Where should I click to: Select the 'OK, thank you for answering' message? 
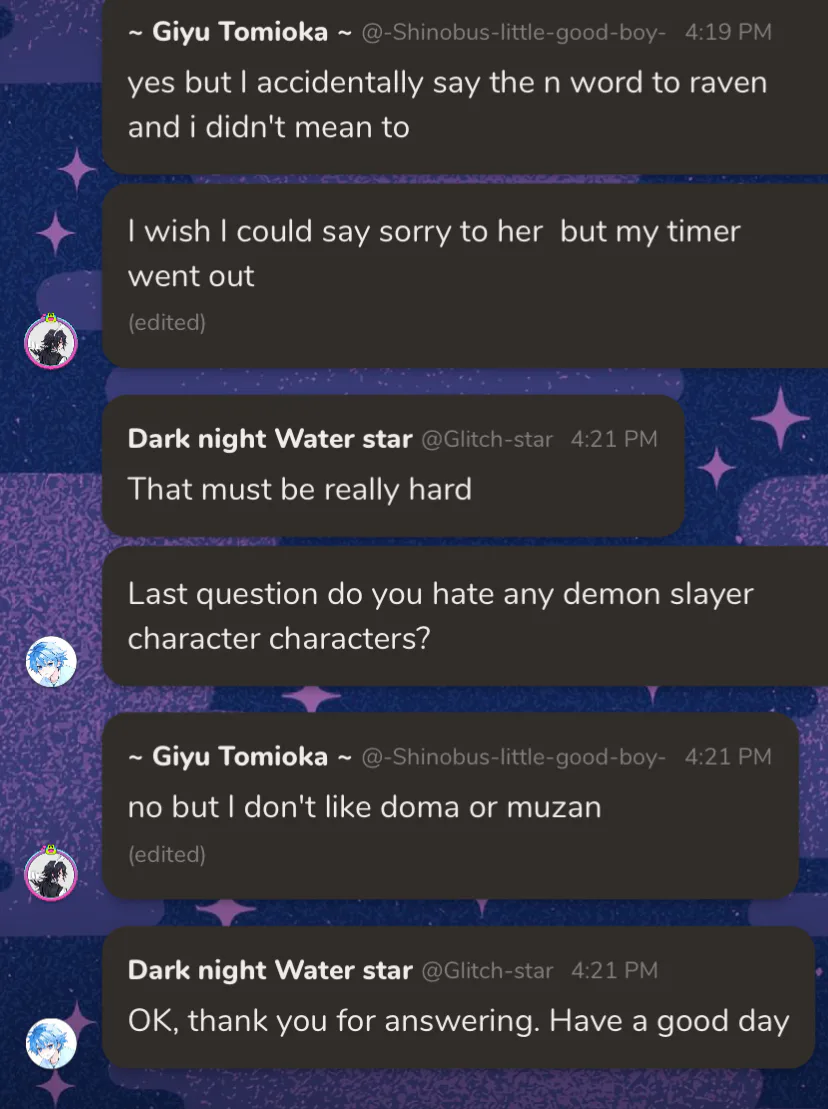[x=458, y=1022]
